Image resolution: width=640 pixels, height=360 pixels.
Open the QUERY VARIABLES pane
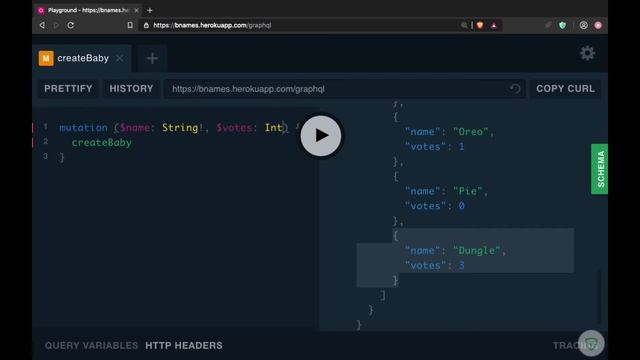pyautogui.click(x=91, y=345)
